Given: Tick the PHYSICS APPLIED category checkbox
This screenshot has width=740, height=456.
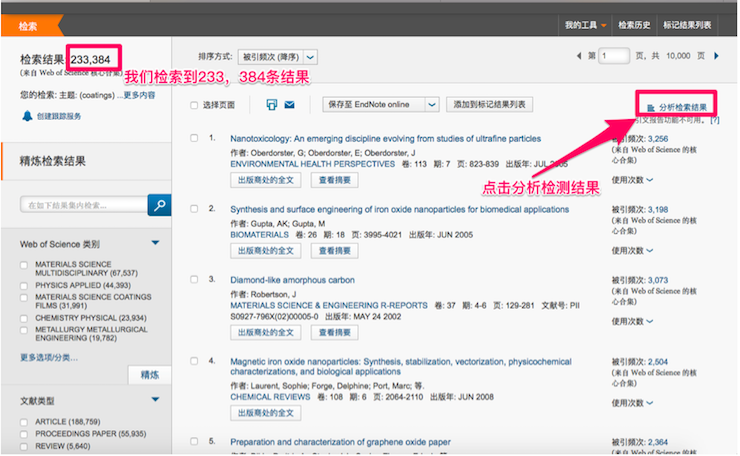Looking at the screenshot, I should click(x=25, y=284).
